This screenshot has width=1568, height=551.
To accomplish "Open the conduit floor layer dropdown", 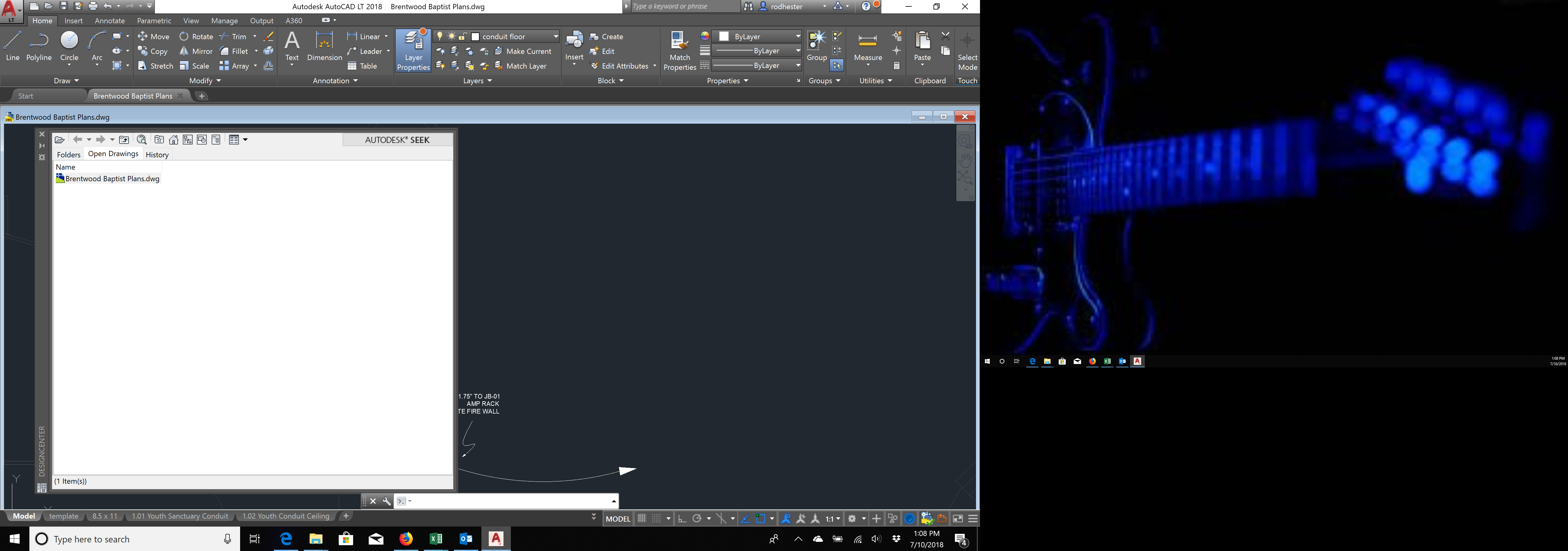I will coord(555,36).
